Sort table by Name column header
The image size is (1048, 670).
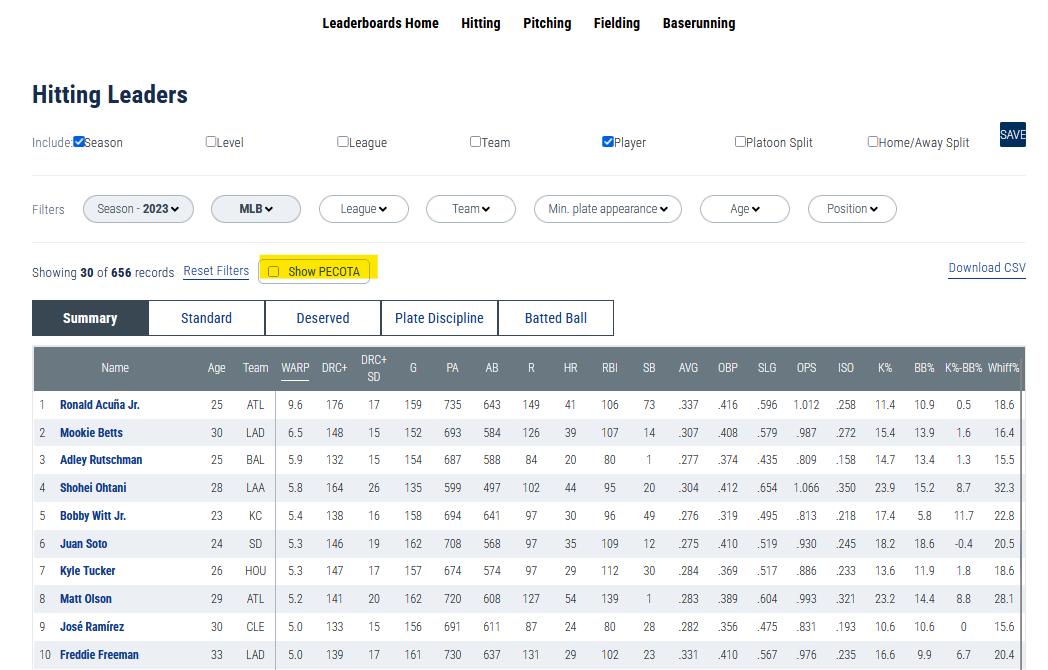pos(115,368)
